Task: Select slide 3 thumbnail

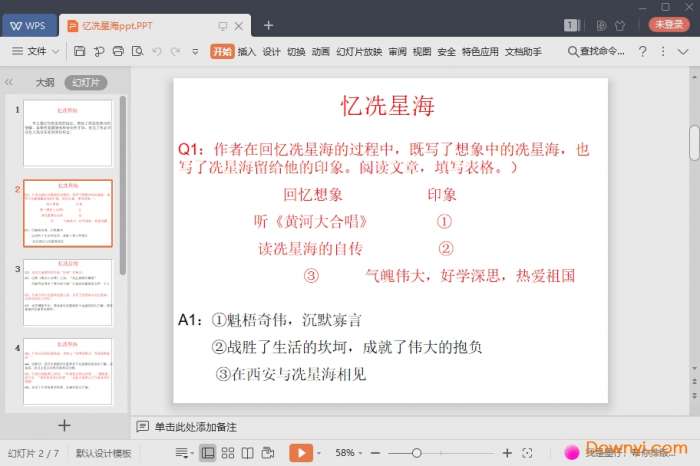Action: [68, 293]
